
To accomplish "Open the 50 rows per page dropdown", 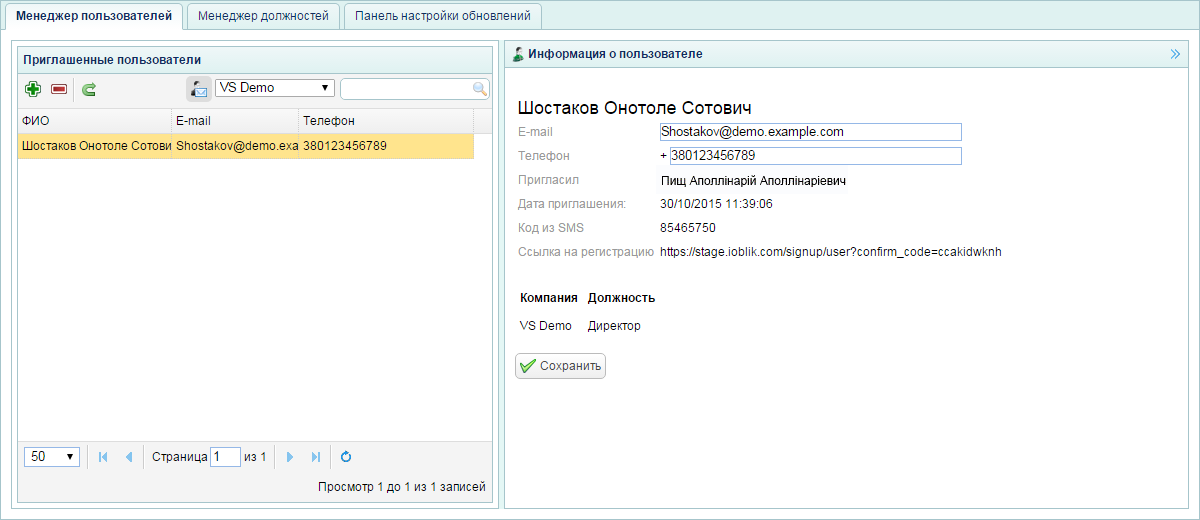I will [x=52, y=456].
